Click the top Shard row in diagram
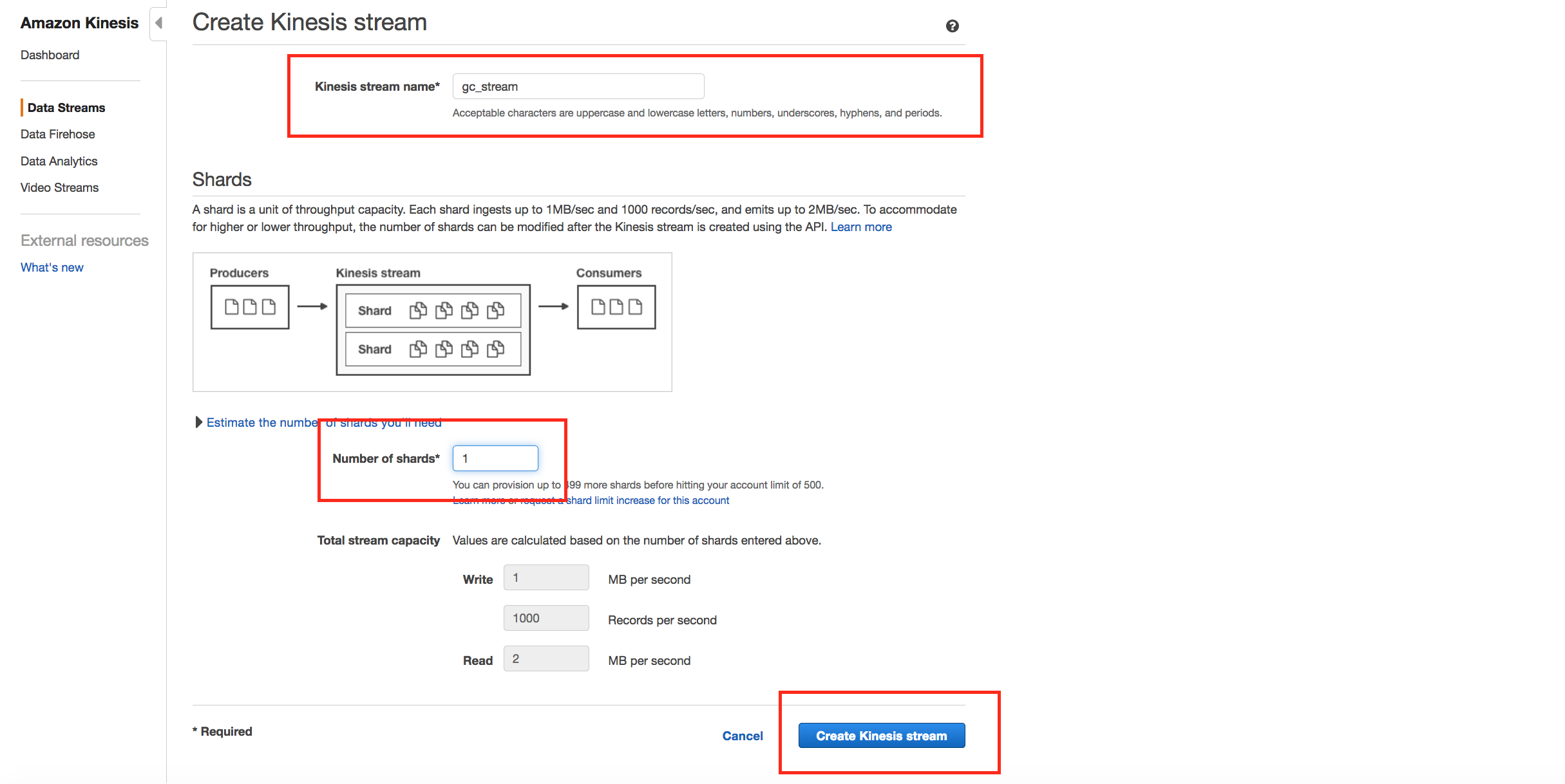Image resolution: width=1565 pixels, height=784 pixels. point(433,311)
